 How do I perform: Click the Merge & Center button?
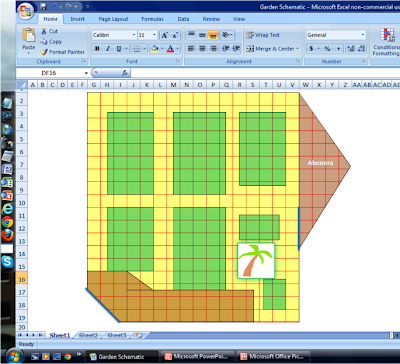(272, 49)
